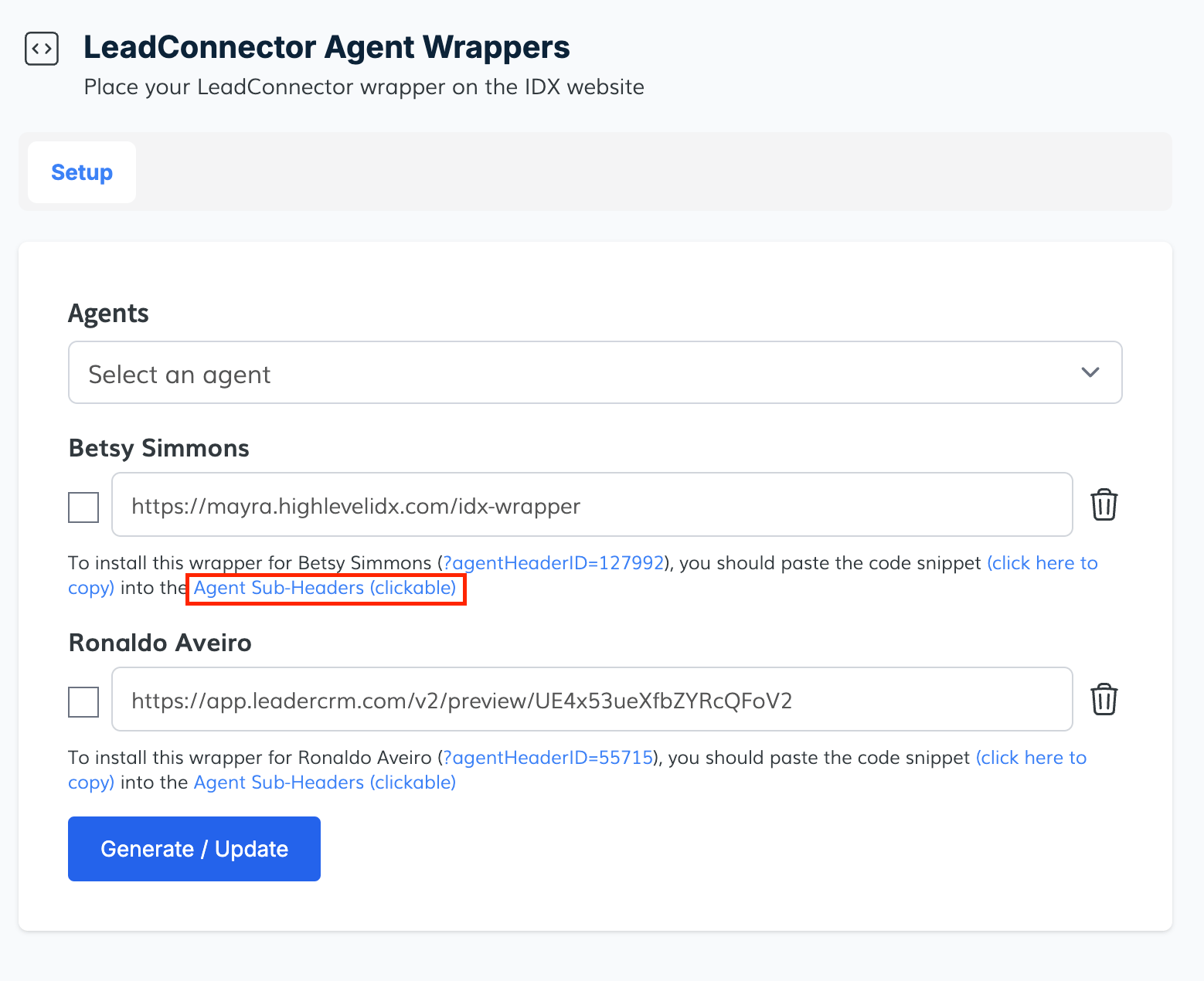The image size is (1204, 981).
Task: Focus the app.leadercrm.com preview URL field
Action: (591, 700)
